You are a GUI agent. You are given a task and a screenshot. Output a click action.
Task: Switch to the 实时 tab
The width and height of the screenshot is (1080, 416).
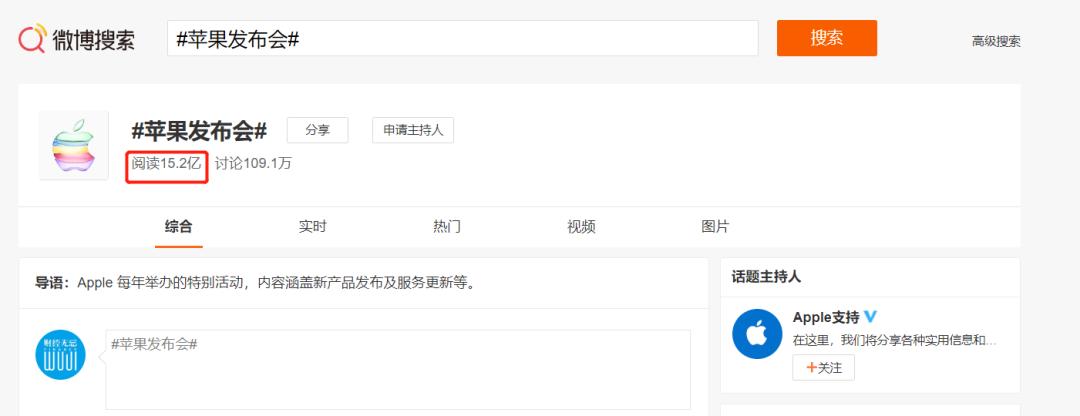(x=312, y=227)
